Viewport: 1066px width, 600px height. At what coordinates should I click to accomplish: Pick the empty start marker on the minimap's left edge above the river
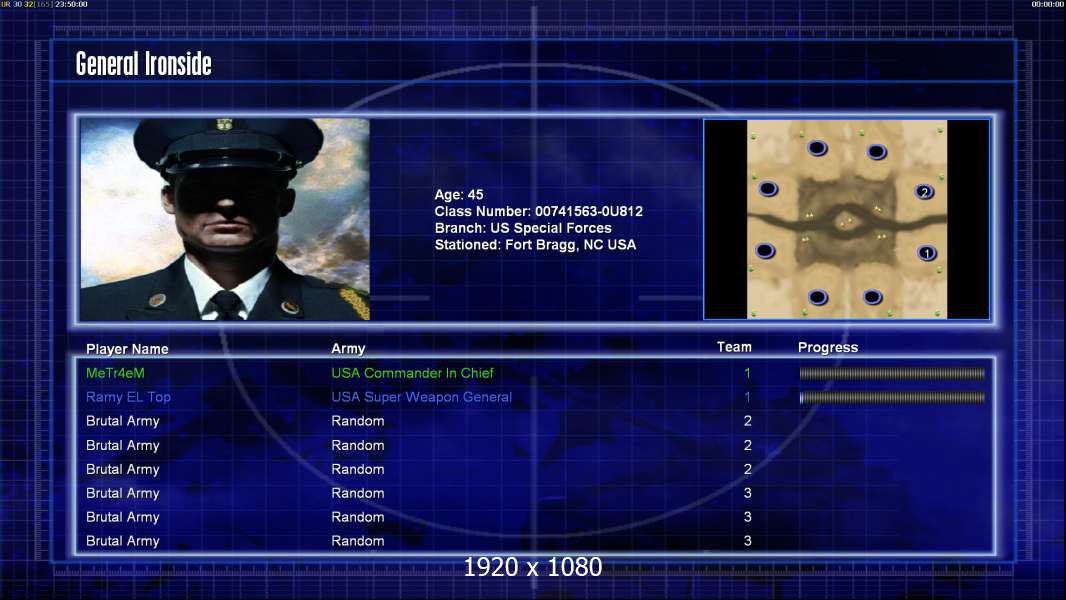[768, 189]
